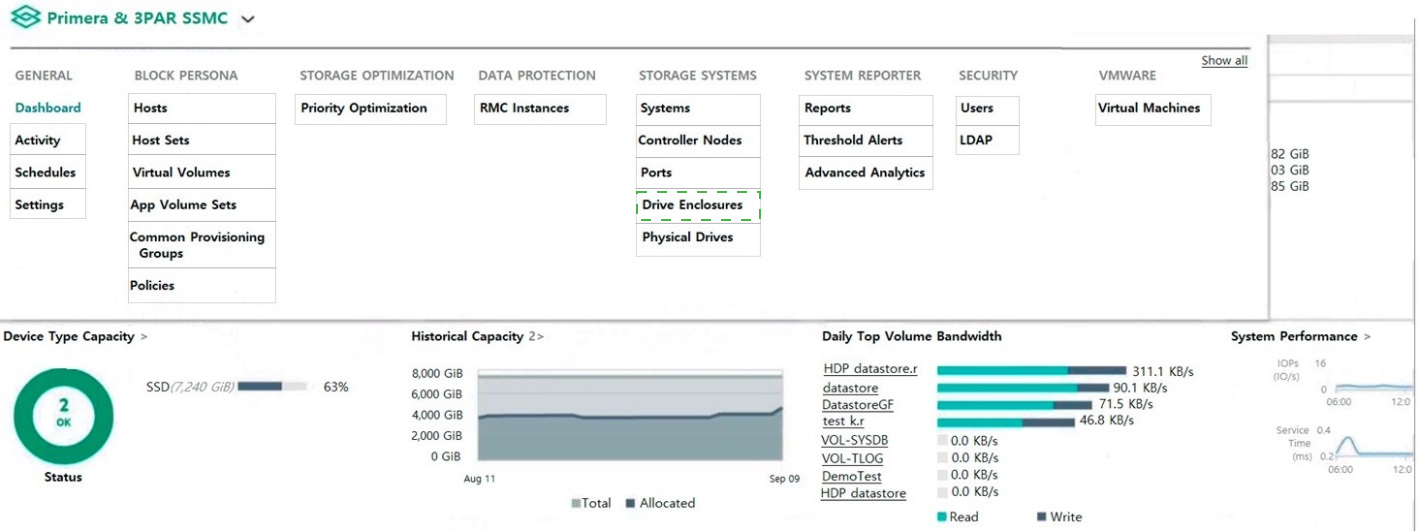This screenshot has height=531, width=1419.
Task: Click Show all link in menu
Action: coord(1224,61)
